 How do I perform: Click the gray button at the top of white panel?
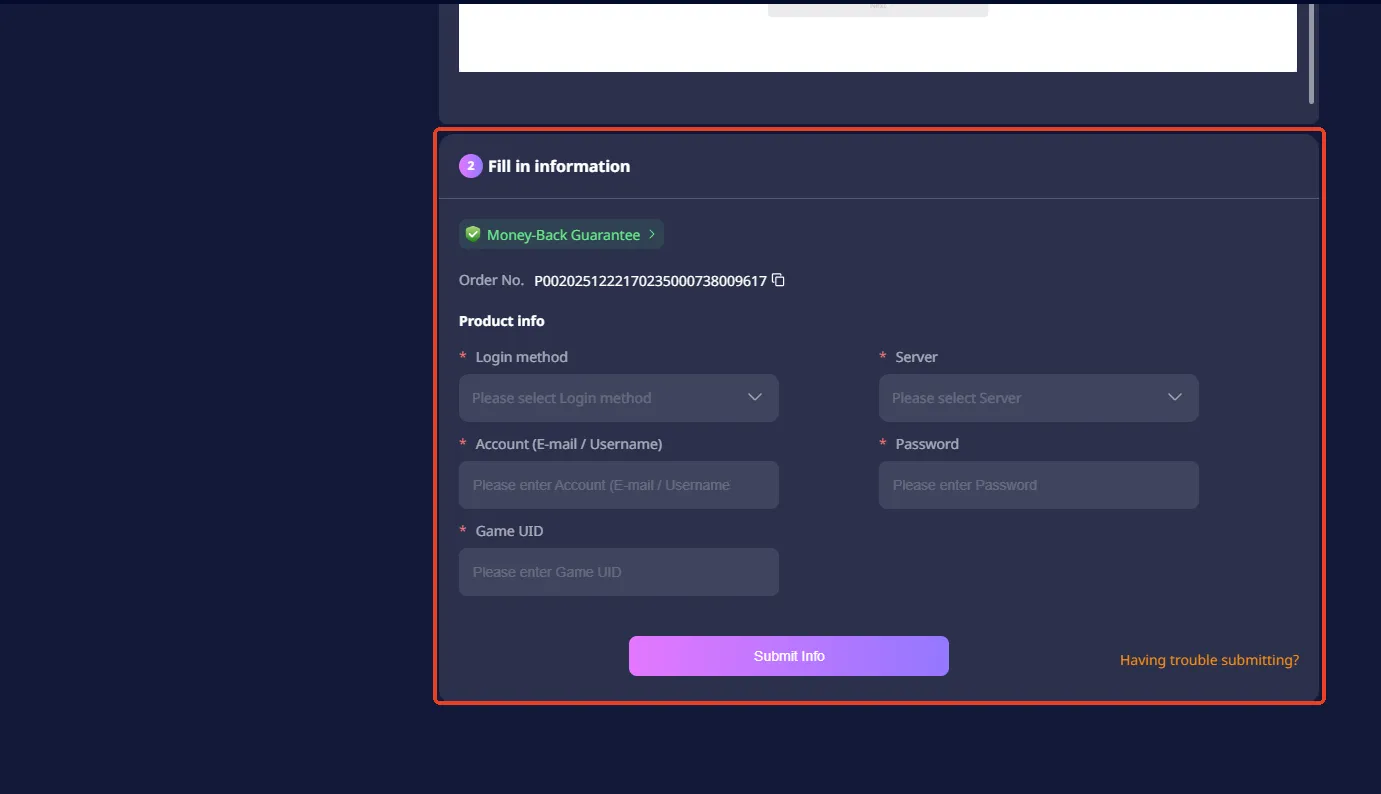click(877, 9)
